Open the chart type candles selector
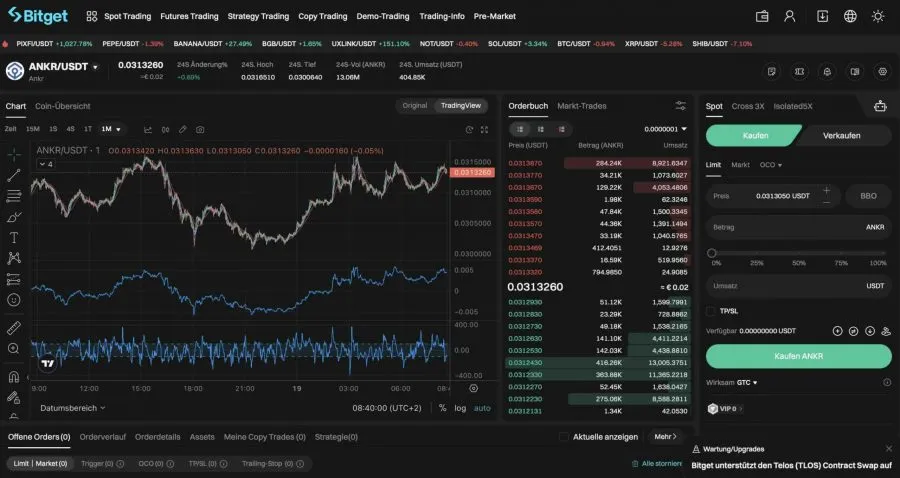Screen dimensions: 900x478 (x=165, y=130)
